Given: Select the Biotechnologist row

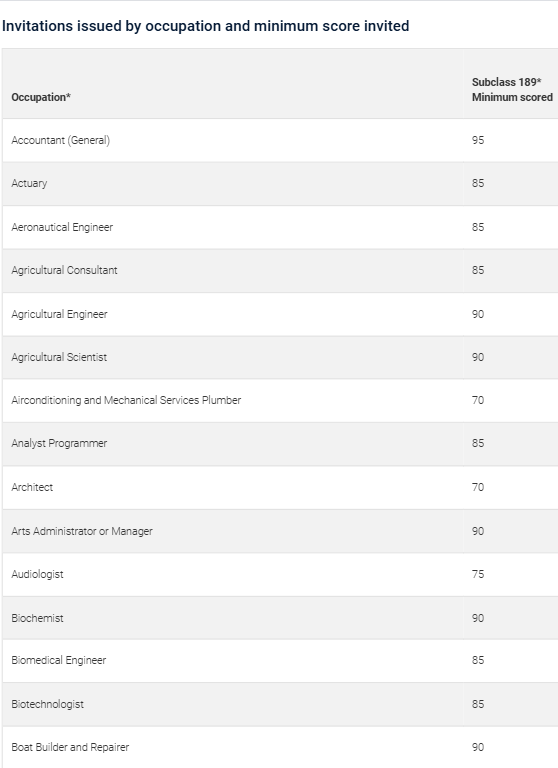Looking at the screenshot, I should [x=280, y=704].
